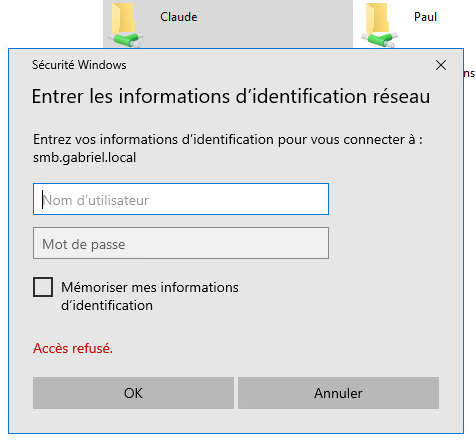Click the Mémoriser mes informations d'identification label
The image size is (476, 441).
[150, 296]
